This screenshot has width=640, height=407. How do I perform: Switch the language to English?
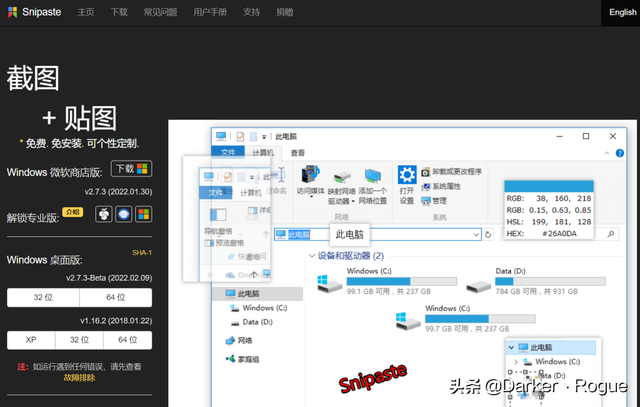[x=622, y=12]
